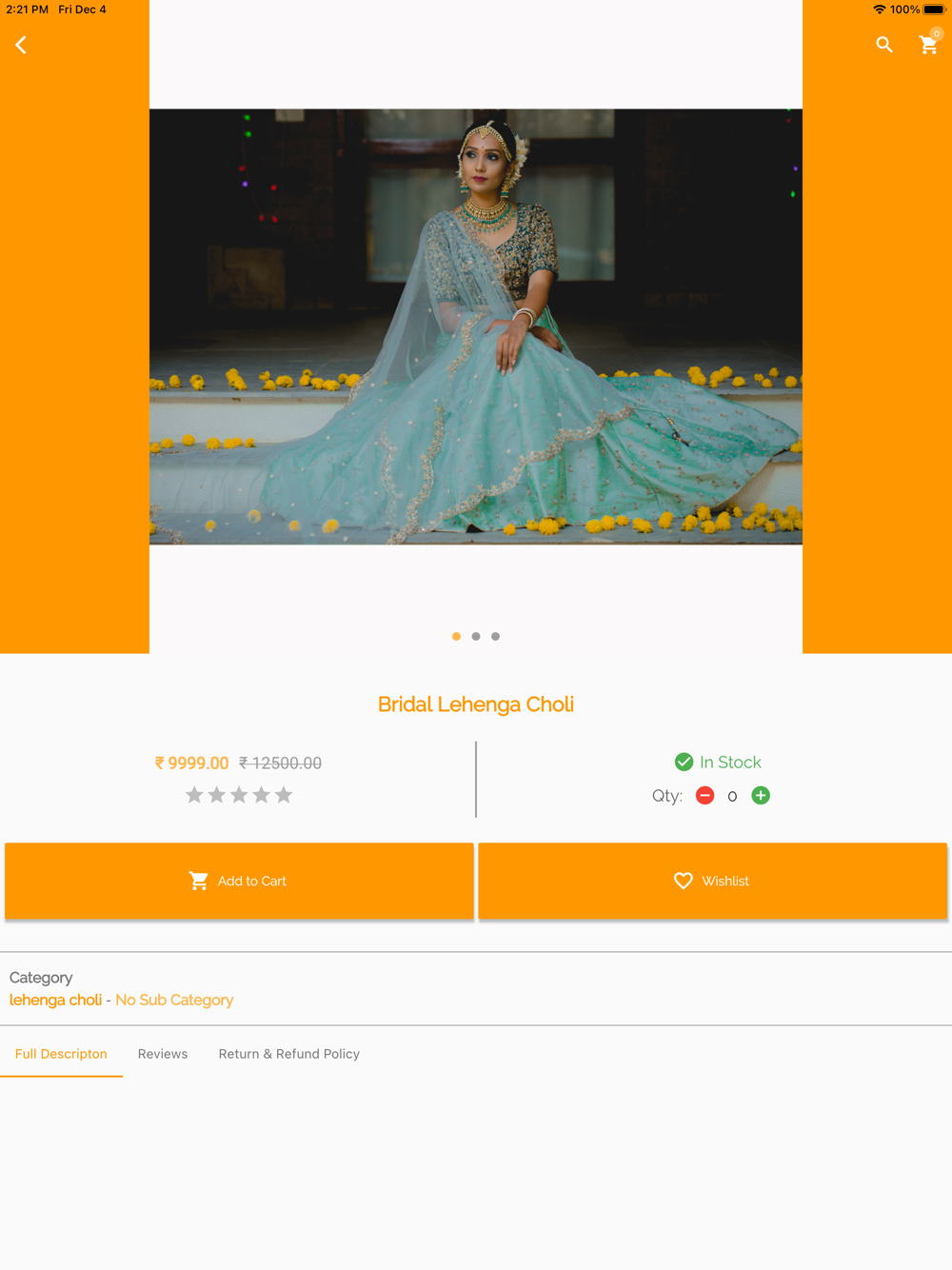Image resolution: width=952 pixels, height=1270 pixels.
Task: Show second image via middle carousel dot
Action: click(x=476, y=636)
